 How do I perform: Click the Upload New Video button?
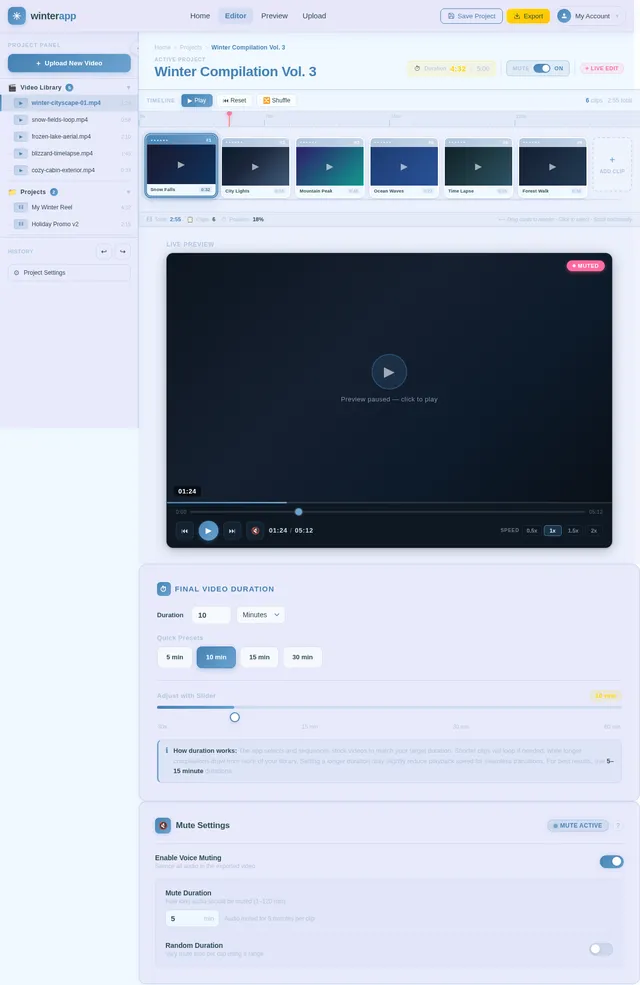[x=69, y=63]
